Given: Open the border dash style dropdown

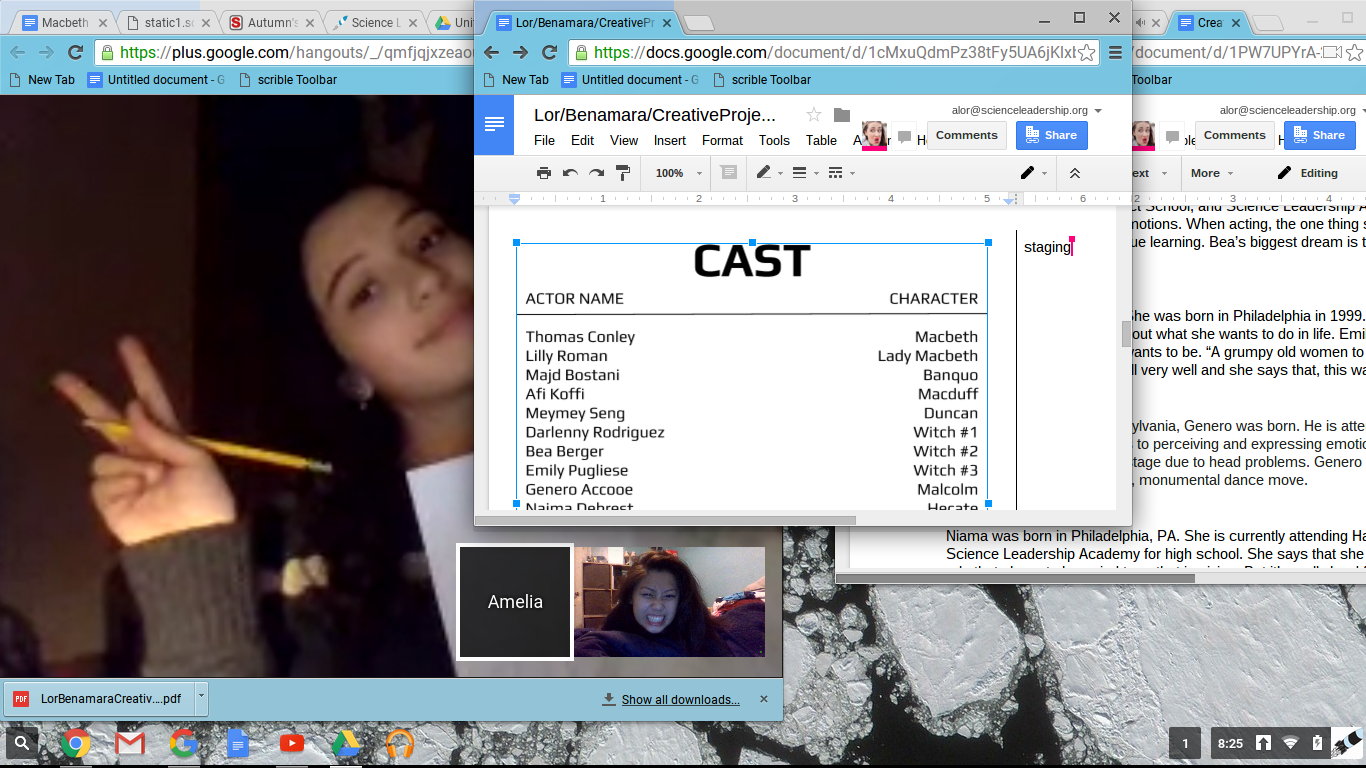Looking at the screenshot, I should click(841, 173).
